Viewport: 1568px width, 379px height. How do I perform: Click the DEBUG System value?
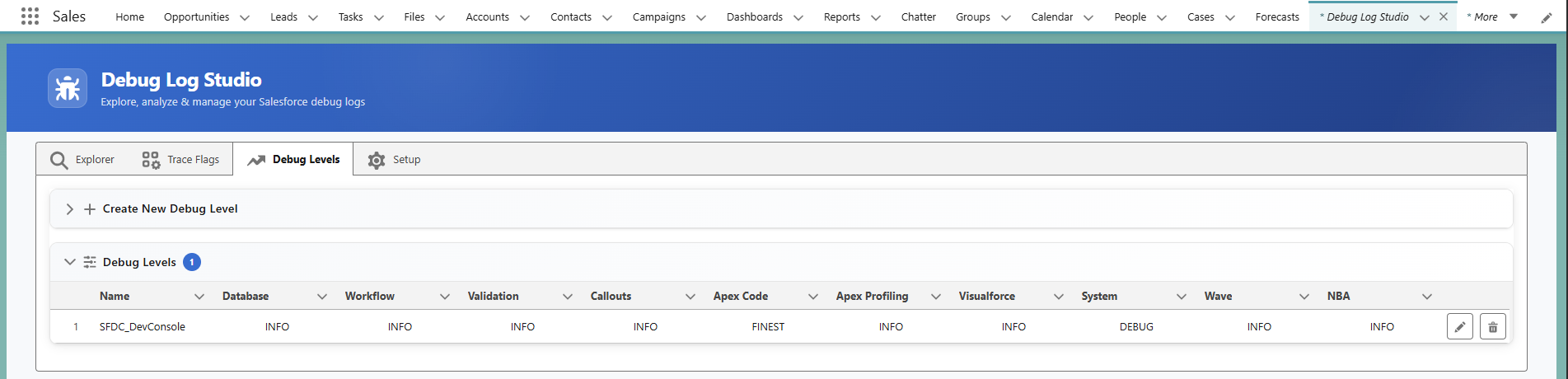[1136, 327]
